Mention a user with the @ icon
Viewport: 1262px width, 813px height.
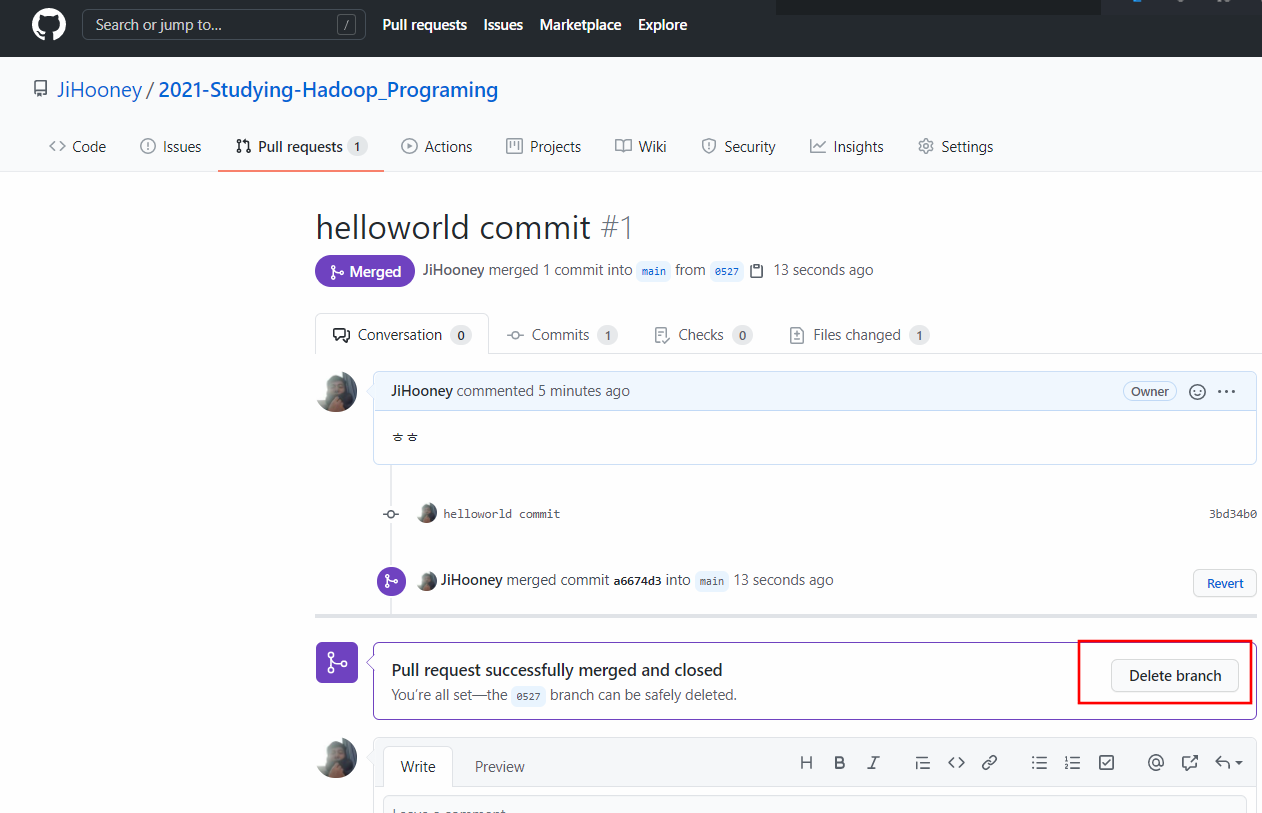click(x=1156, y=763)
